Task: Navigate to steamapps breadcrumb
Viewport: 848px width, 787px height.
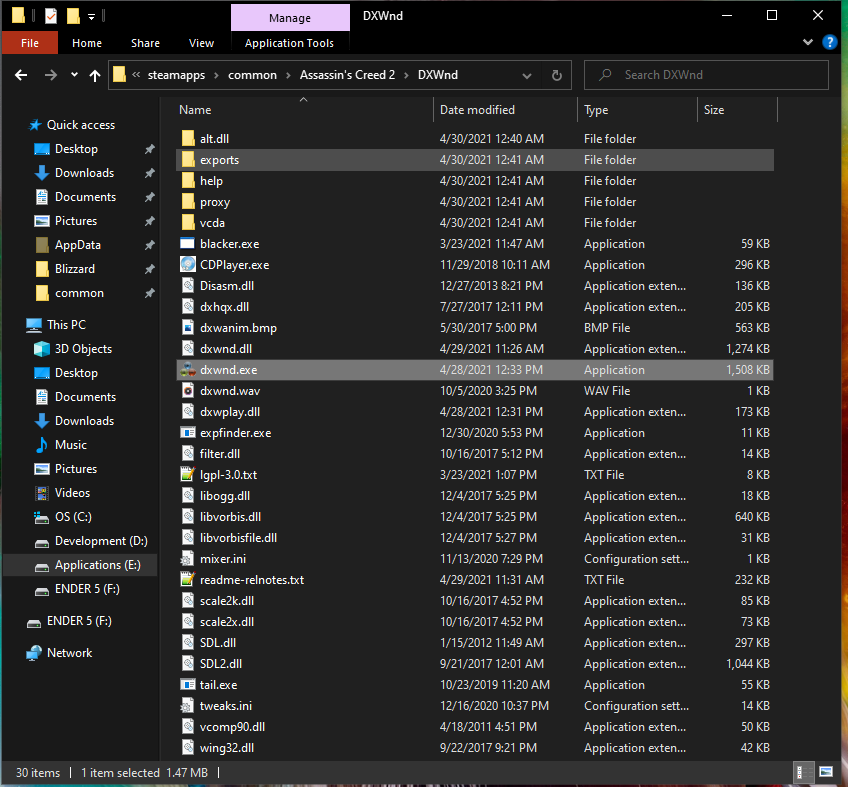Action: point(176,75)
